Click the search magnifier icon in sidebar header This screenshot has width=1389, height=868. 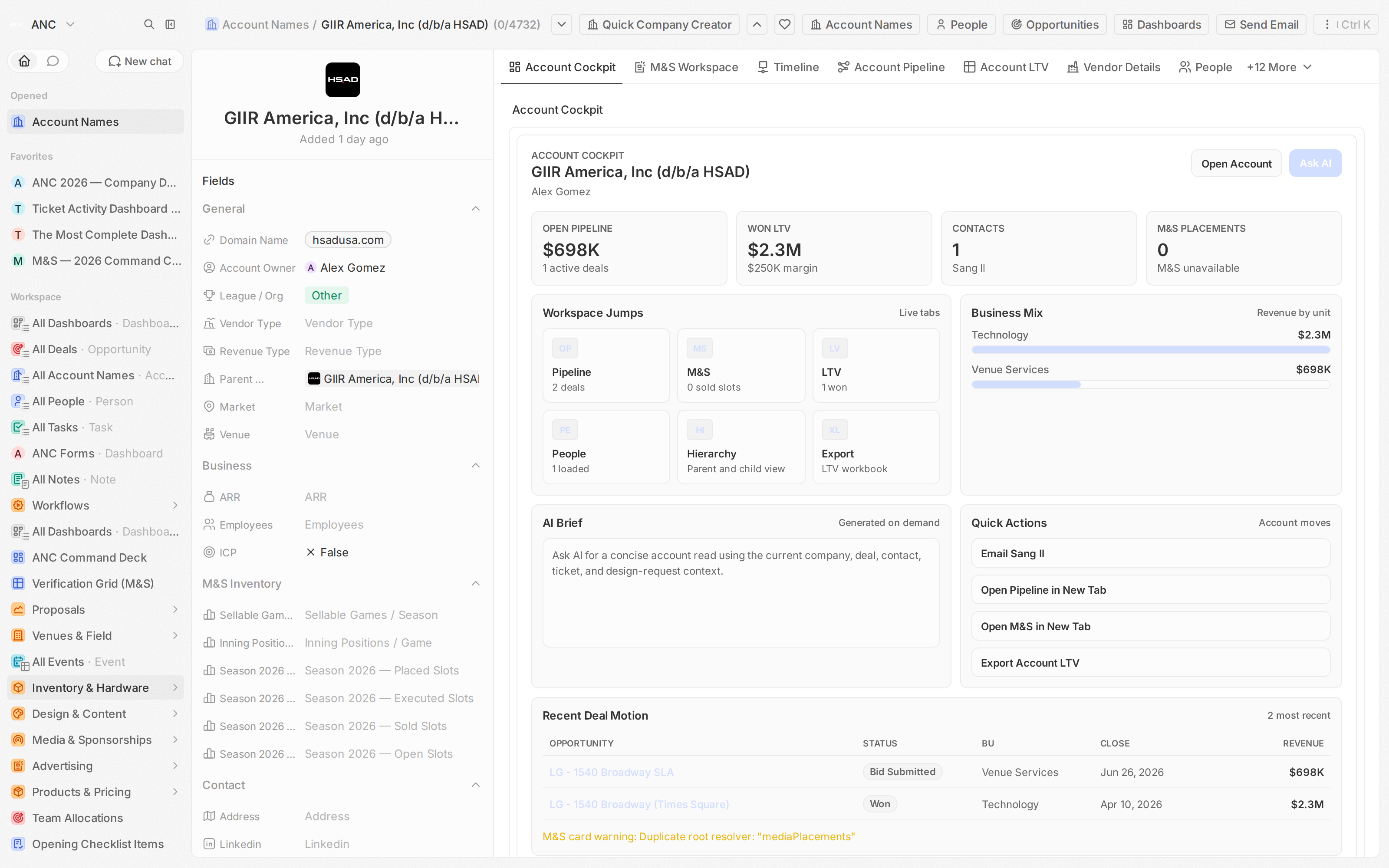point(148,24)
